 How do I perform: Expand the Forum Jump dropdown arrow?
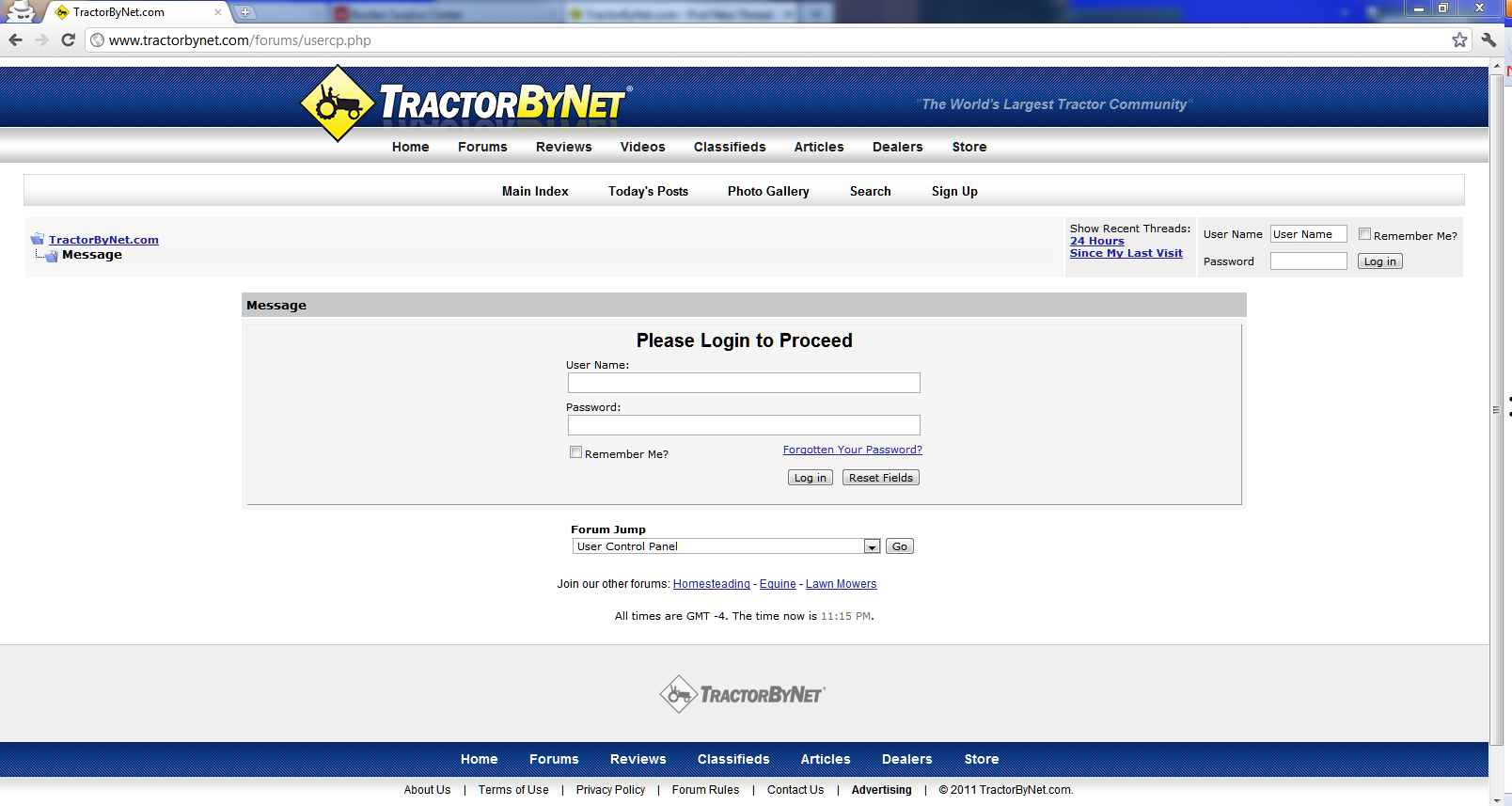pyautogui.click(x=872, y=546)
